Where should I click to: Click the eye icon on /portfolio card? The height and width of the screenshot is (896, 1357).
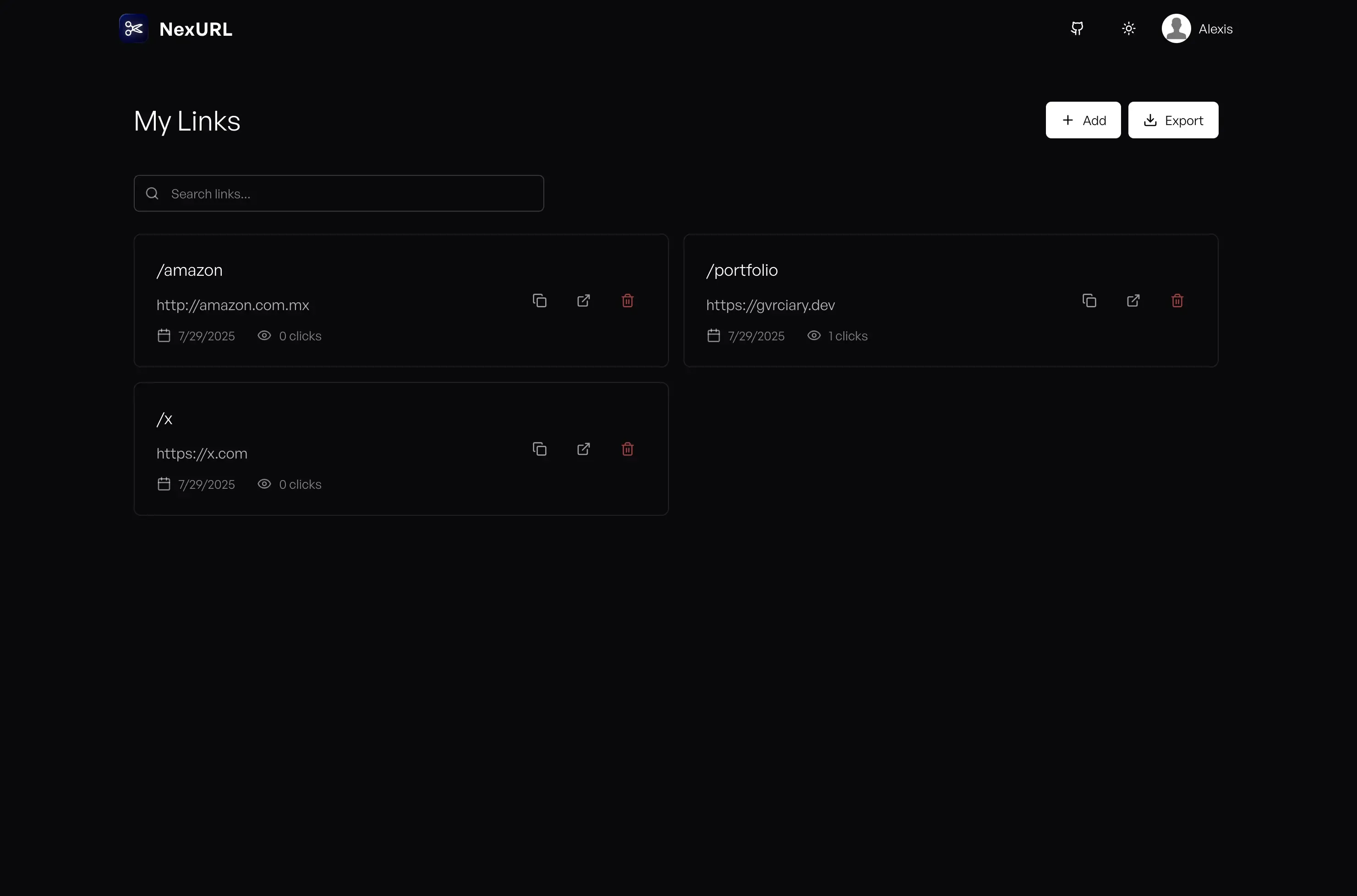[814, 335]
